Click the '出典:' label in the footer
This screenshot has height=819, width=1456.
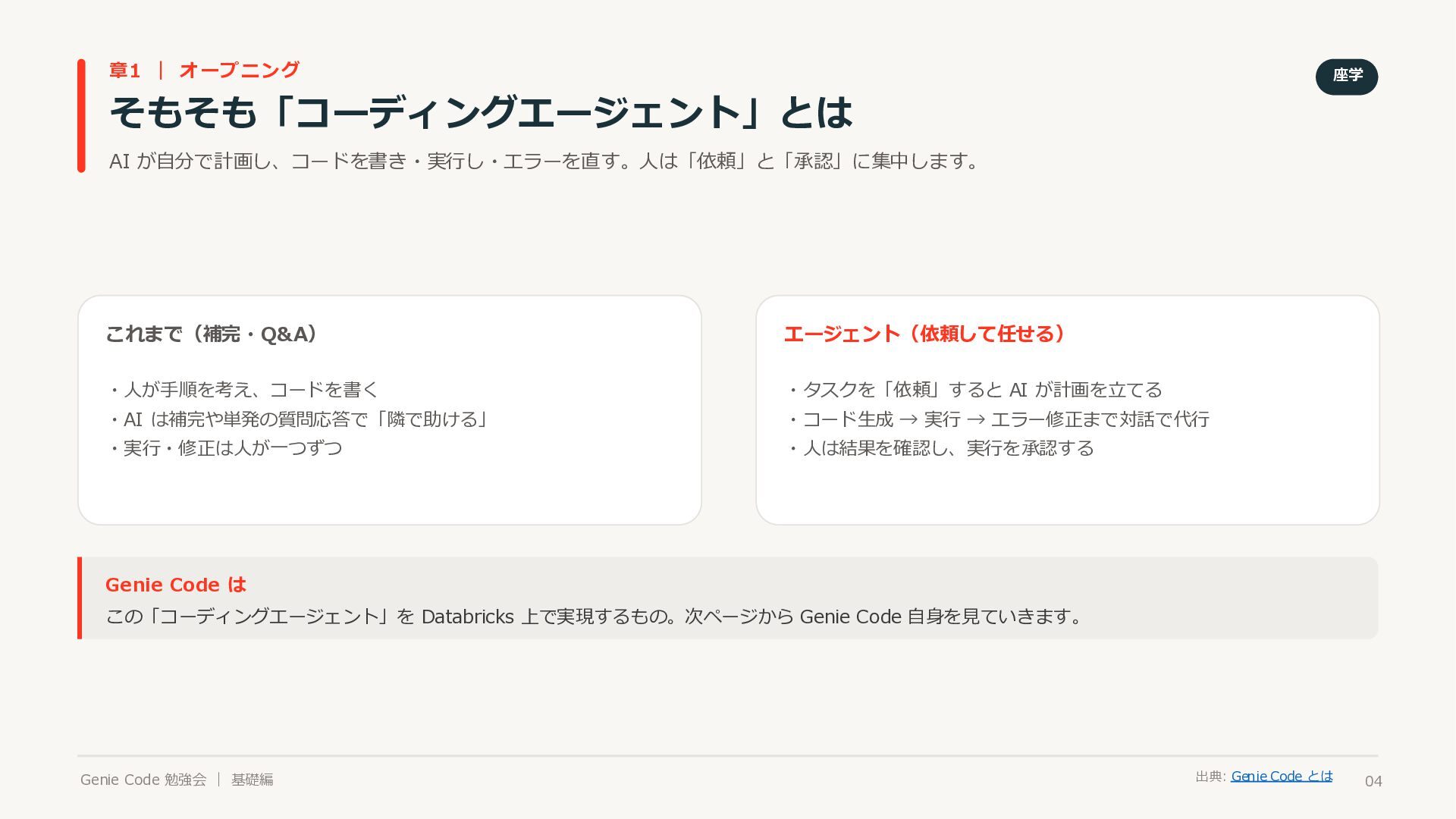click(1210, 777)
